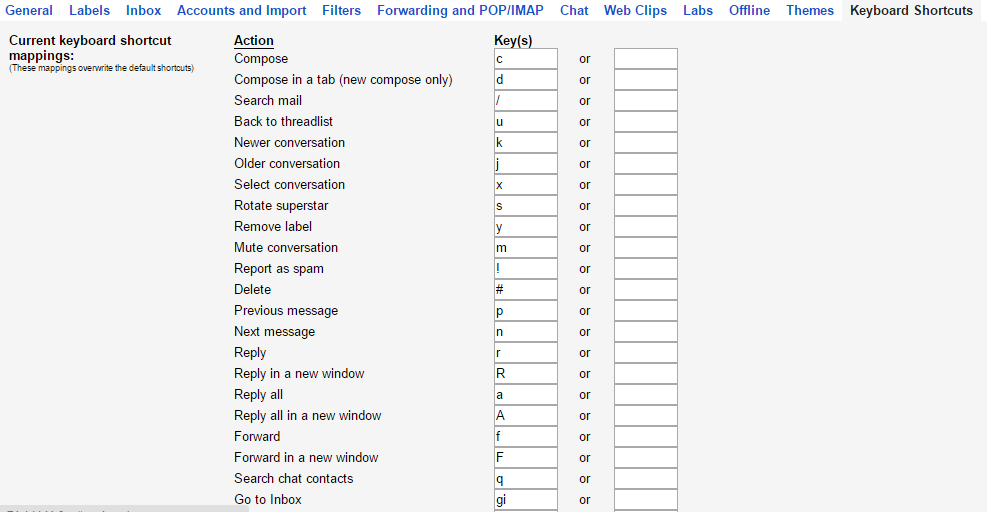Select the Go to Inbox key field
The image size is (987, 512).
[525, 500]
